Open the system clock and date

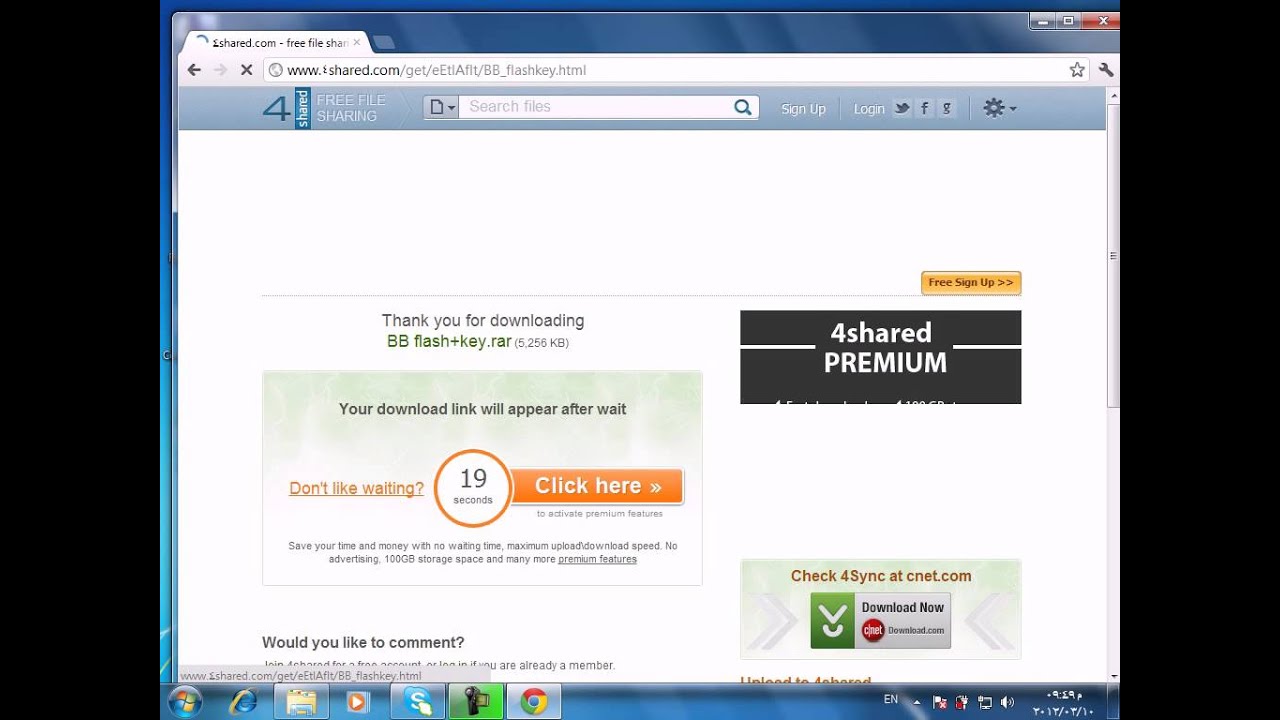tap(1064, 702)
